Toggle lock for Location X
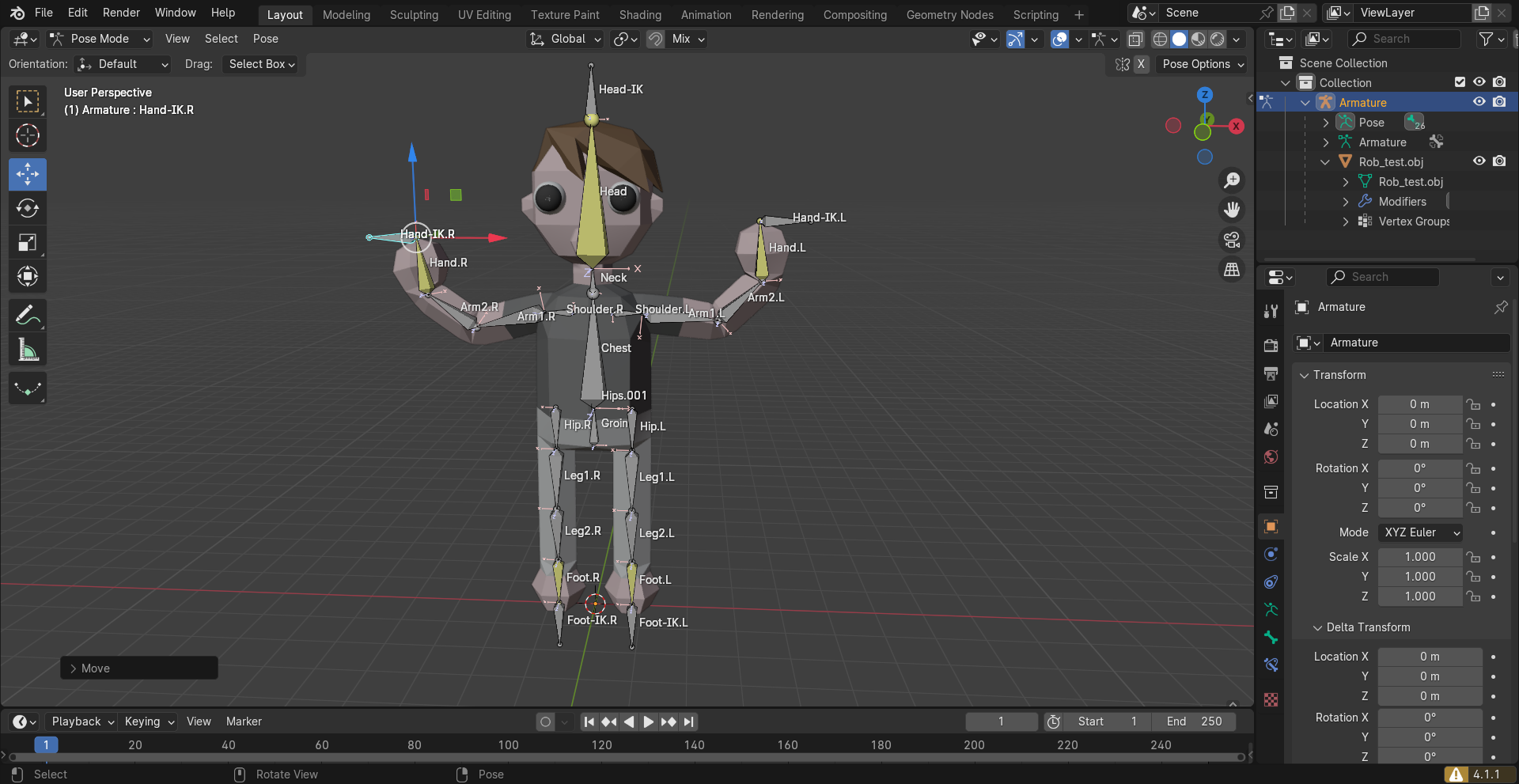 point(1473,404)
